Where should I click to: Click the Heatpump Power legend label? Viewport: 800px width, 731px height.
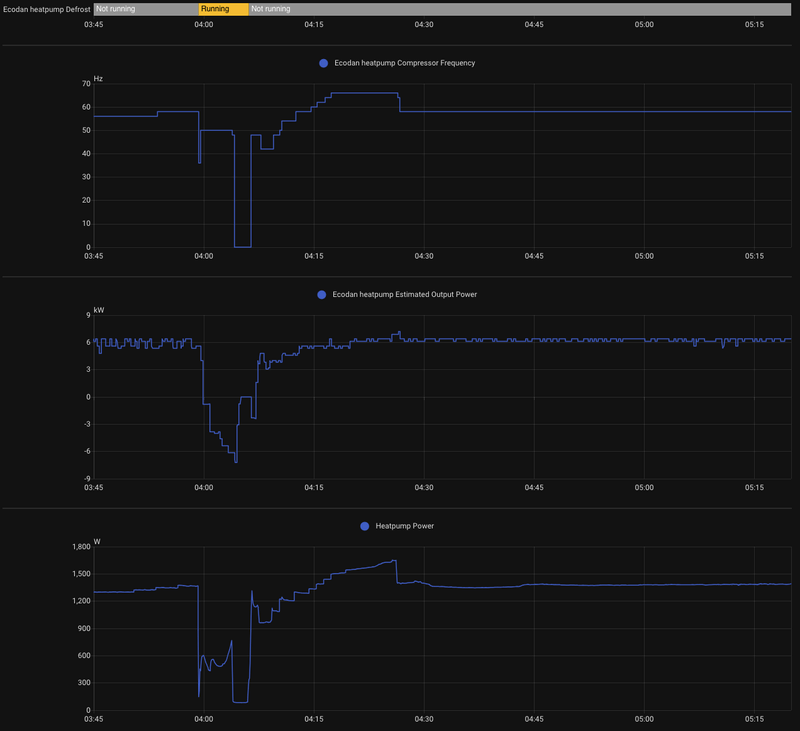[405, 526]
